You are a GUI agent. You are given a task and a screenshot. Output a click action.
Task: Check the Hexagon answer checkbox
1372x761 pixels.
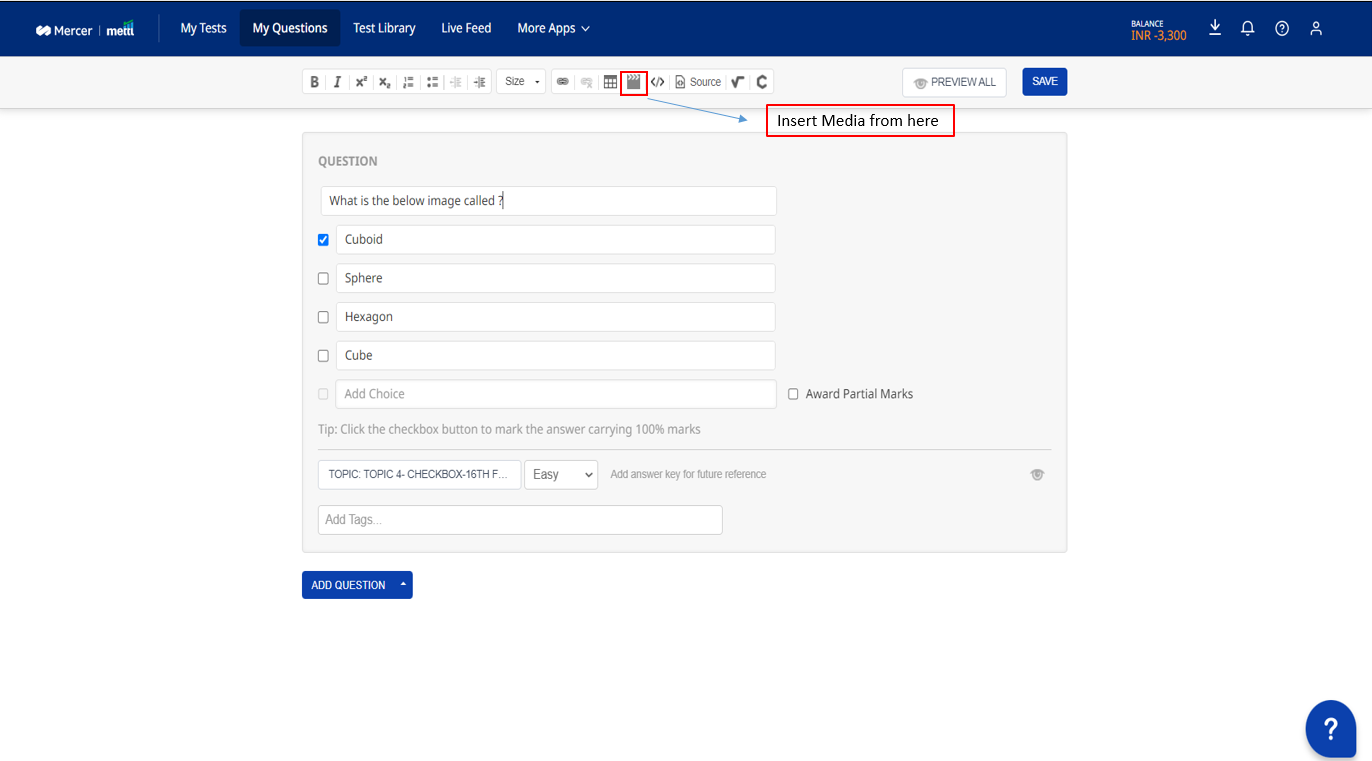323,317
